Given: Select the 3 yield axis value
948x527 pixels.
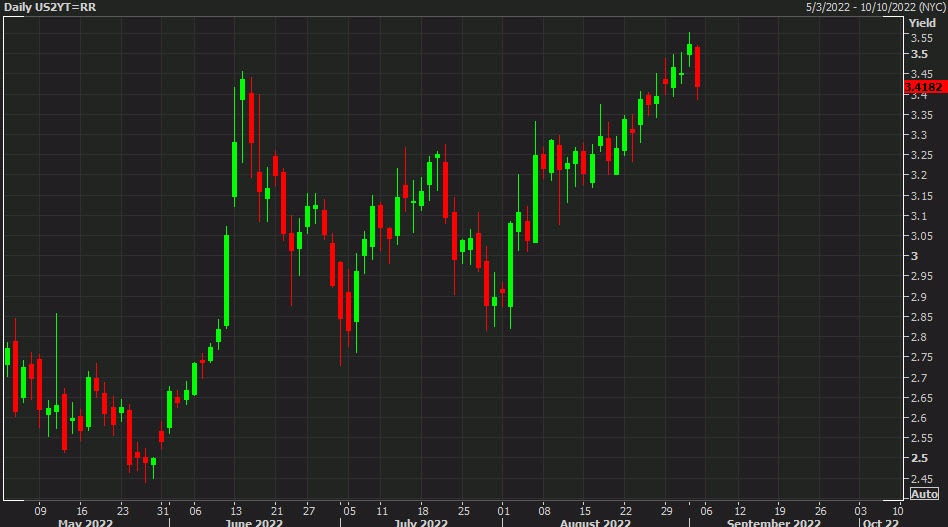Looking at the screenshot, I should pos(914,256).
